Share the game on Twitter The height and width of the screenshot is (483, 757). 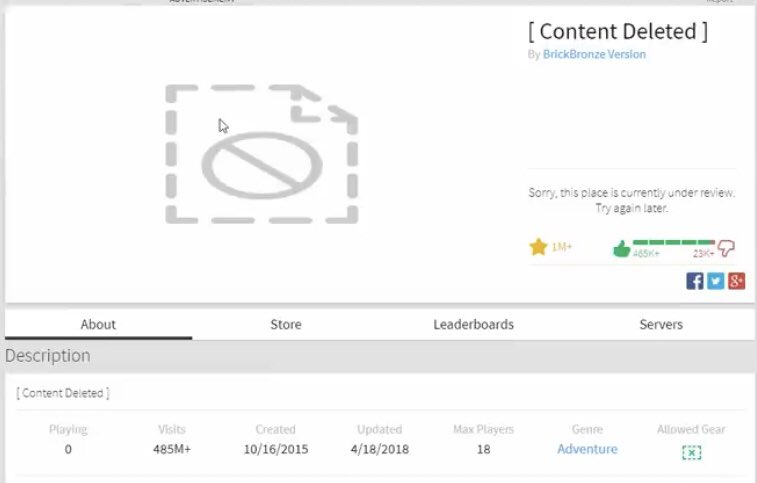(715, 281)
